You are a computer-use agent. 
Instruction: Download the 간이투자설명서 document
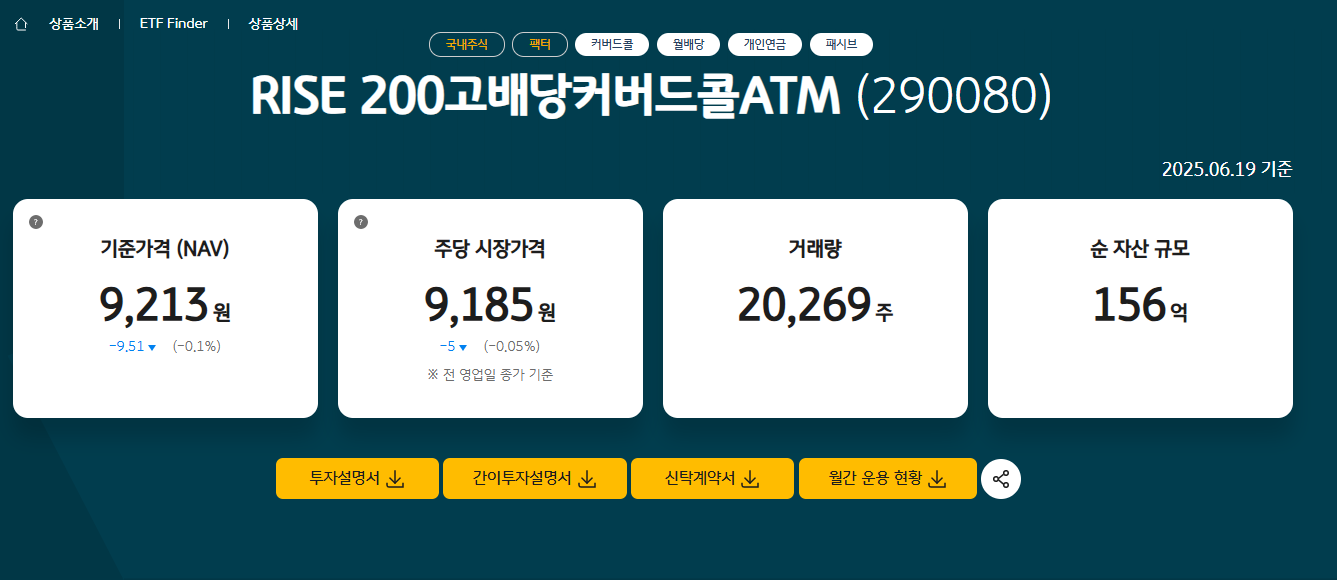pyautogui.click(x=535, y=478)
